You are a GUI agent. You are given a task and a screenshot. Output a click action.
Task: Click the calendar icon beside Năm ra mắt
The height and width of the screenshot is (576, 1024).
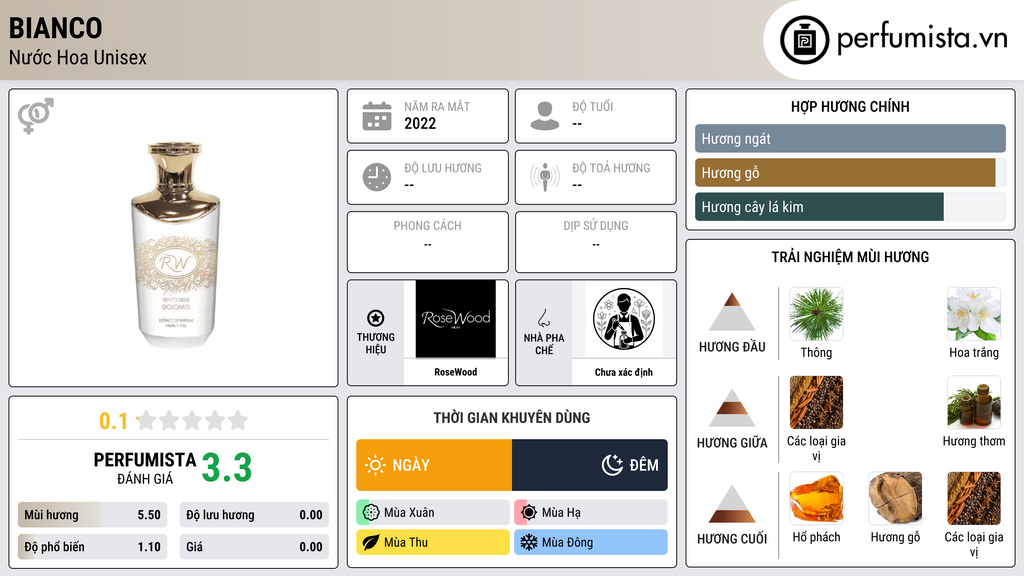pos(377,116)
